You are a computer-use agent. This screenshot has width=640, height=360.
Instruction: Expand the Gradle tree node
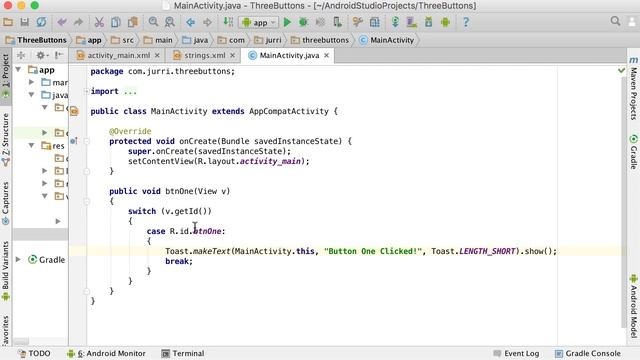click(x=18, y=260)
